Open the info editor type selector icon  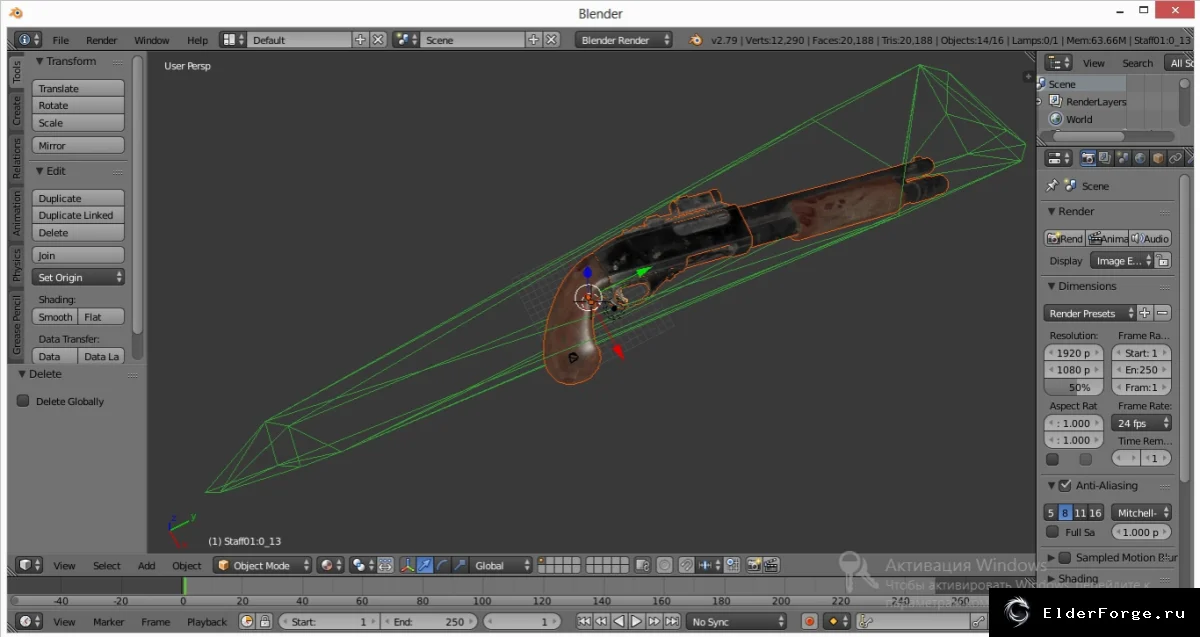point(28,40)
